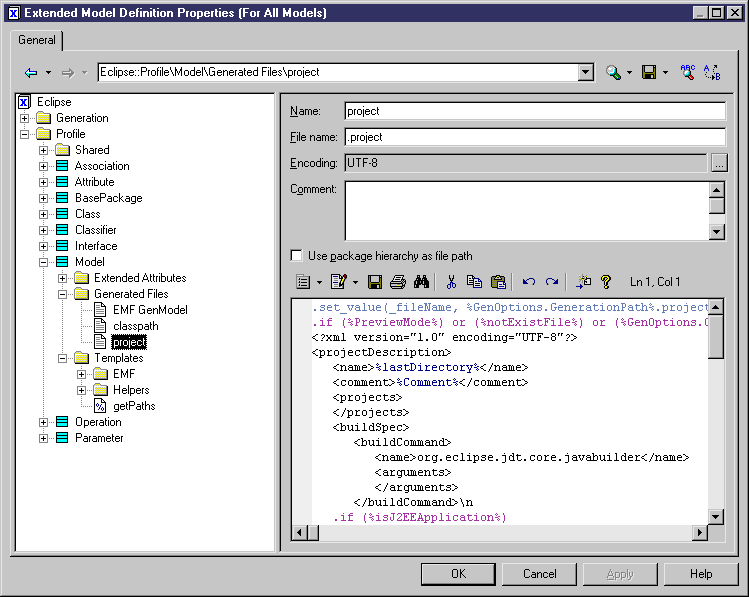Save editor contents with floppy icon
Screen dimensions: 749x597
374,282
